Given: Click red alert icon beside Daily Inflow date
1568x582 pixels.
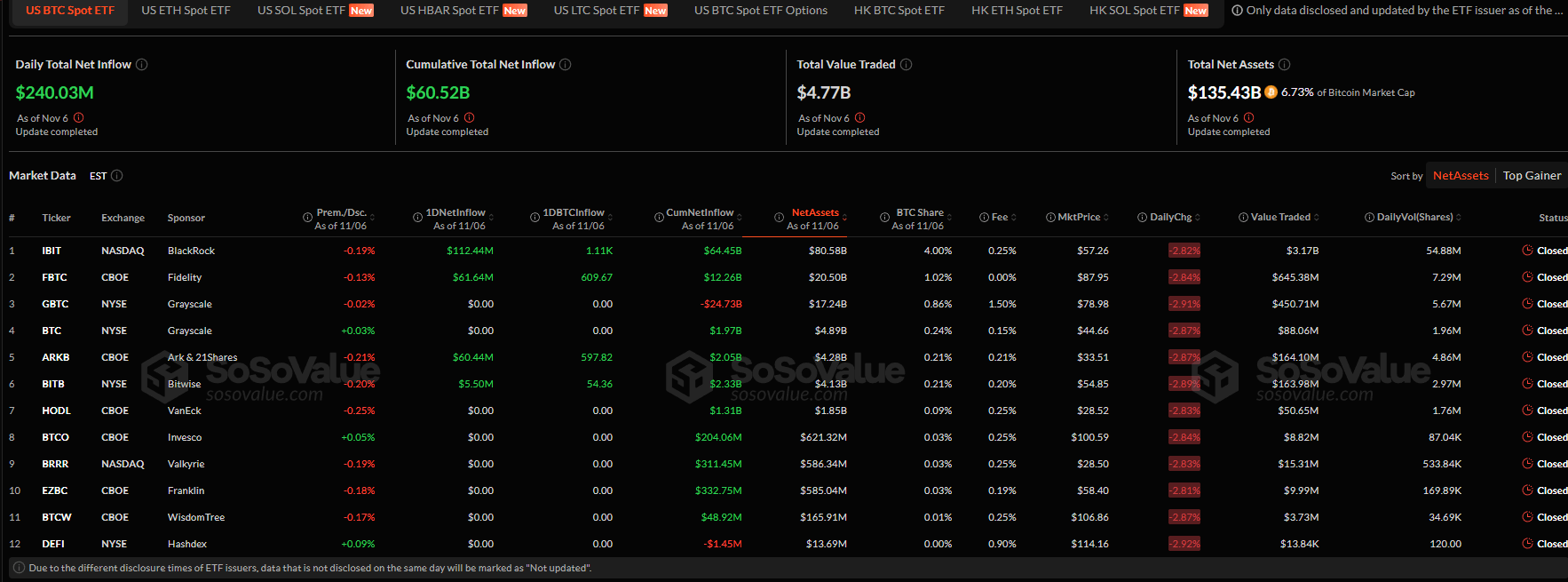Looking at the screenshot, I should click(x=79, y=118).
